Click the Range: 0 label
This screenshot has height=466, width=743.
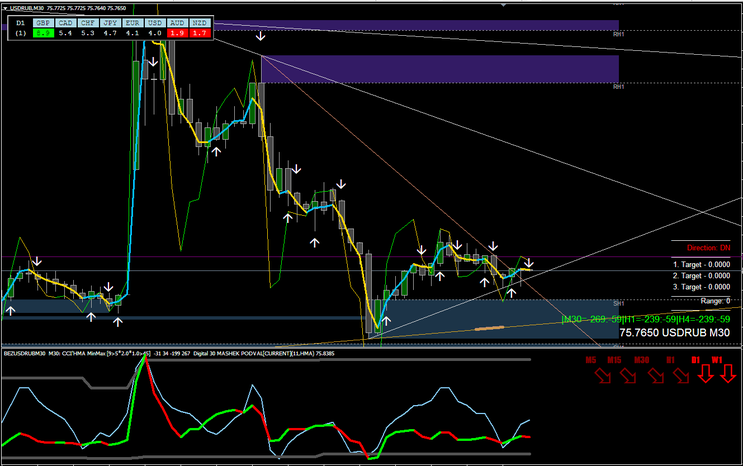(x=715, y=301)
